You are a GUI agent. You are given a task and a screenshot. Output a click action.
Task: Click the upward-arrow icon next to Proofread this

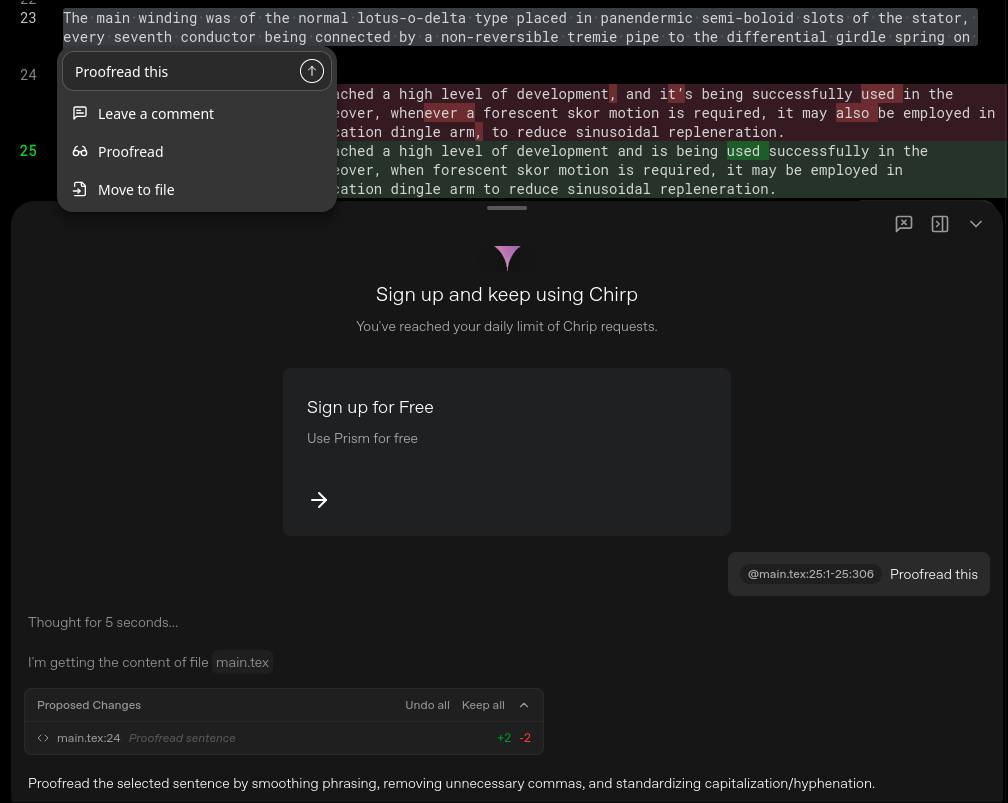click(312, 71)
